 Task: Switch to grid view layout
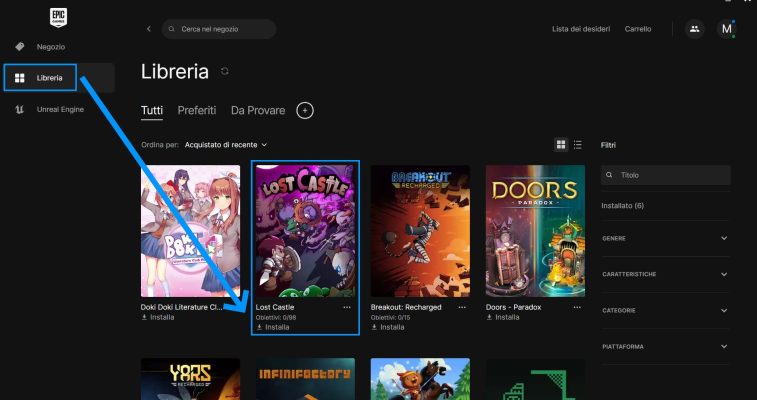point(561,145)
